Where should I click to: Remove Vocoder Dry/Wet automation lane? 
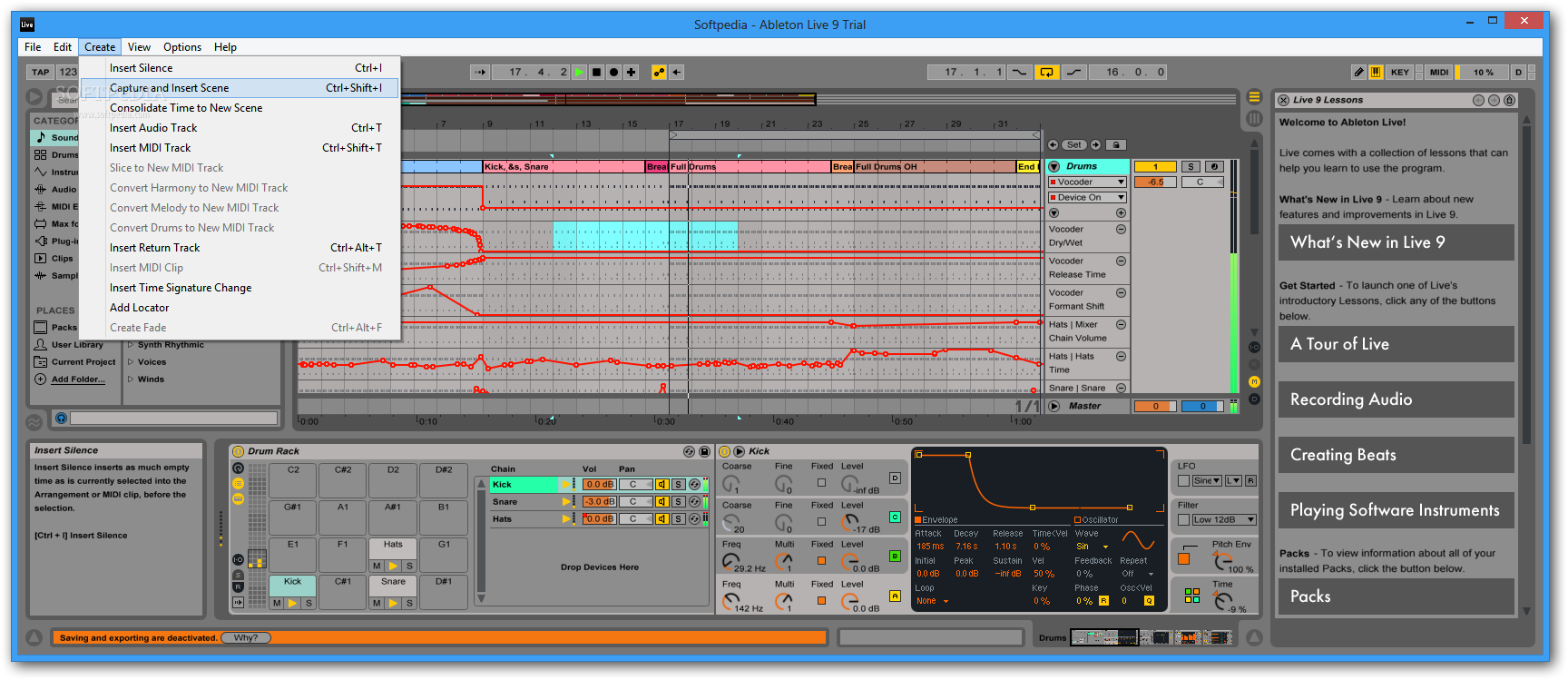(1121, 229)
